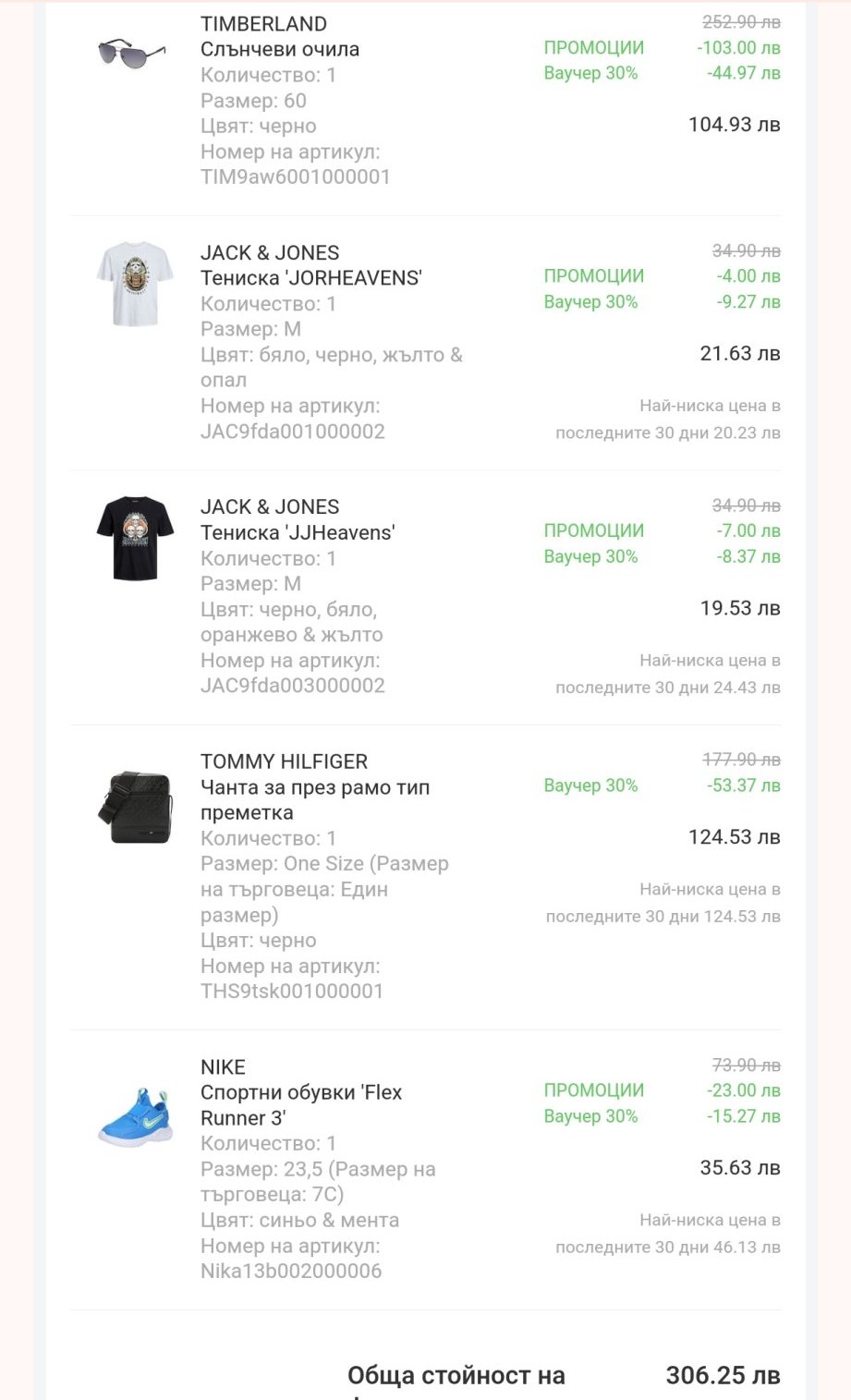Open the Тениска 'JJHeavens' product title
This screenshot has height=1400, width=851.
(x=298, y=532)
